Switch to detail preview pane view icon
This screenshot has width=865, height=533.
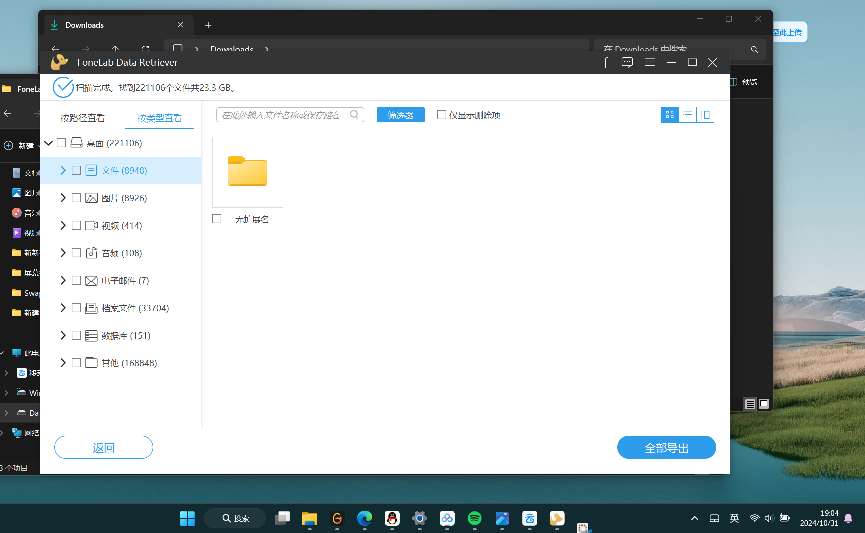click(x=706, y=115)
